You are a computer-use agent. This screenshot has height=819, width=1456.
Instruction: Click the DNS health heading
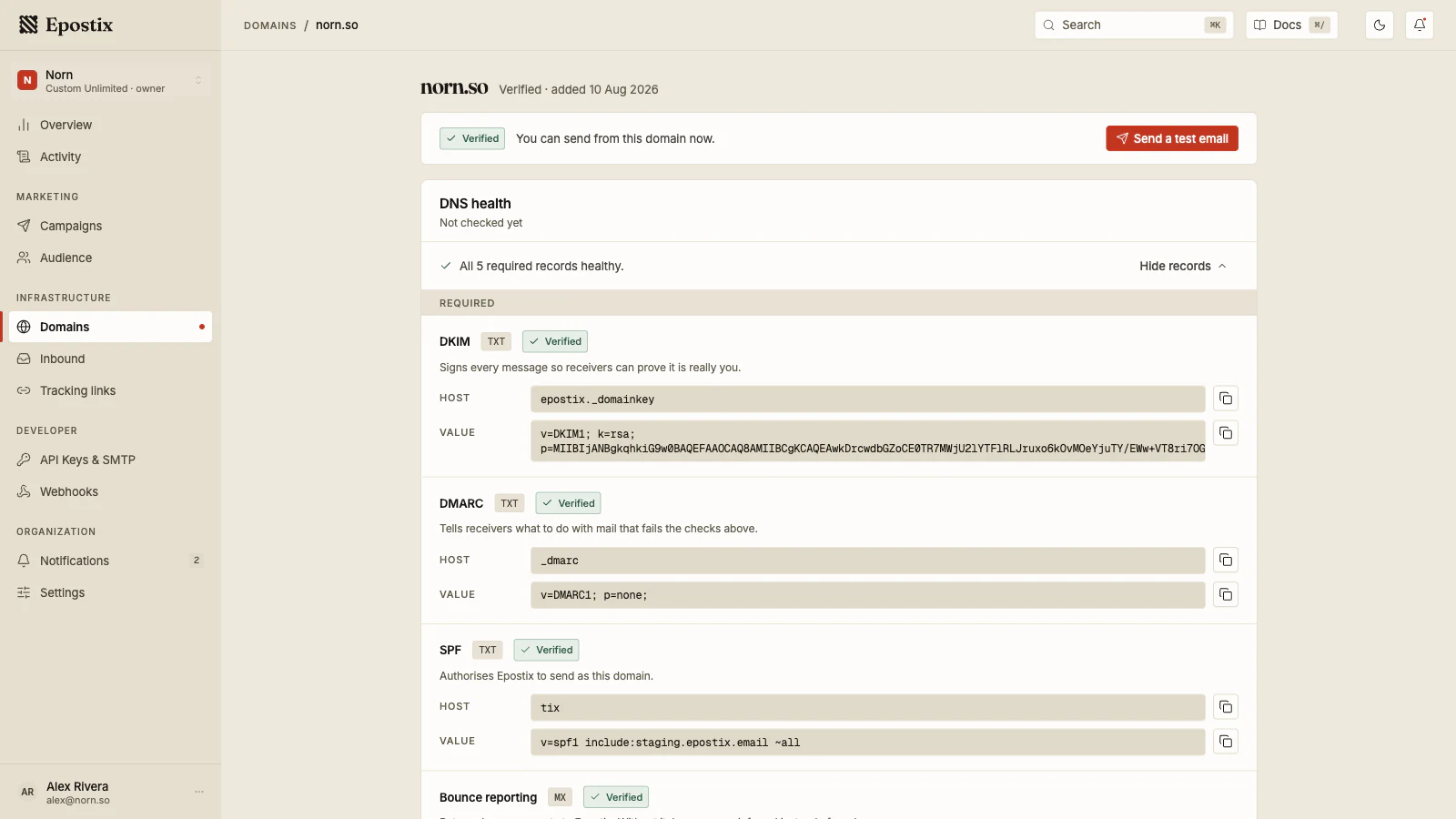click(475, 204)
